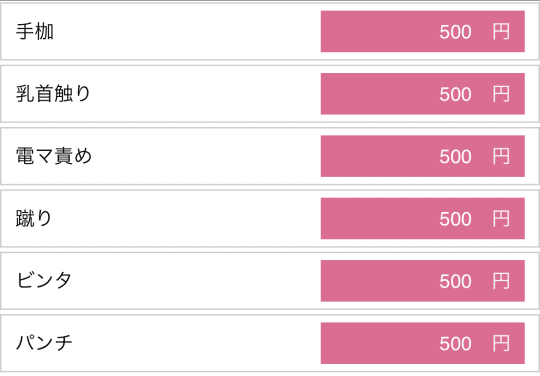The height and width of the screenshot is (376, 540).
Task: Select the pink price box for パンチ
Action: pos(423,343)
